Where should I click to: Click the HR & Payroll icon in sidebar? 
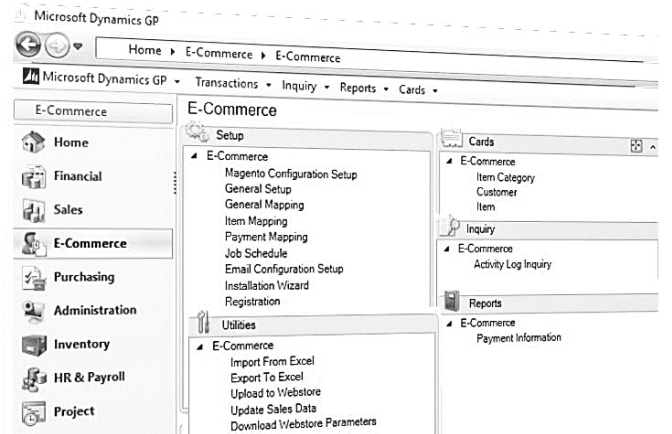[x=34, y=379]
